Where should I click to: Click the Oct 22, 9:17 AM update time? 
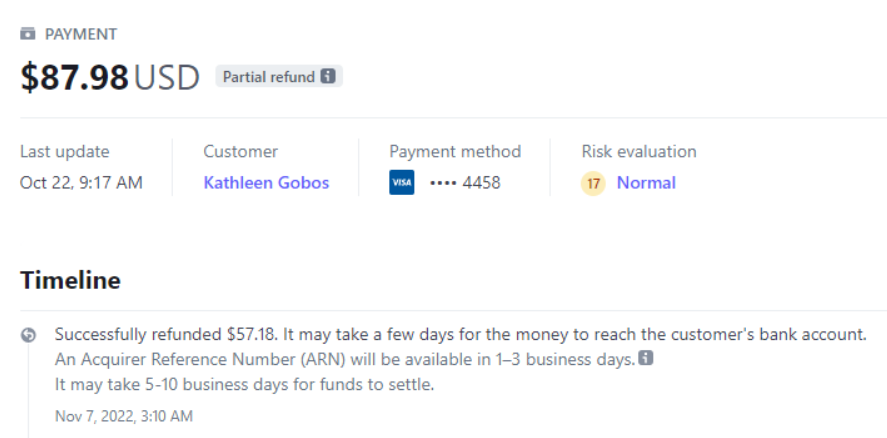(81, 183)
